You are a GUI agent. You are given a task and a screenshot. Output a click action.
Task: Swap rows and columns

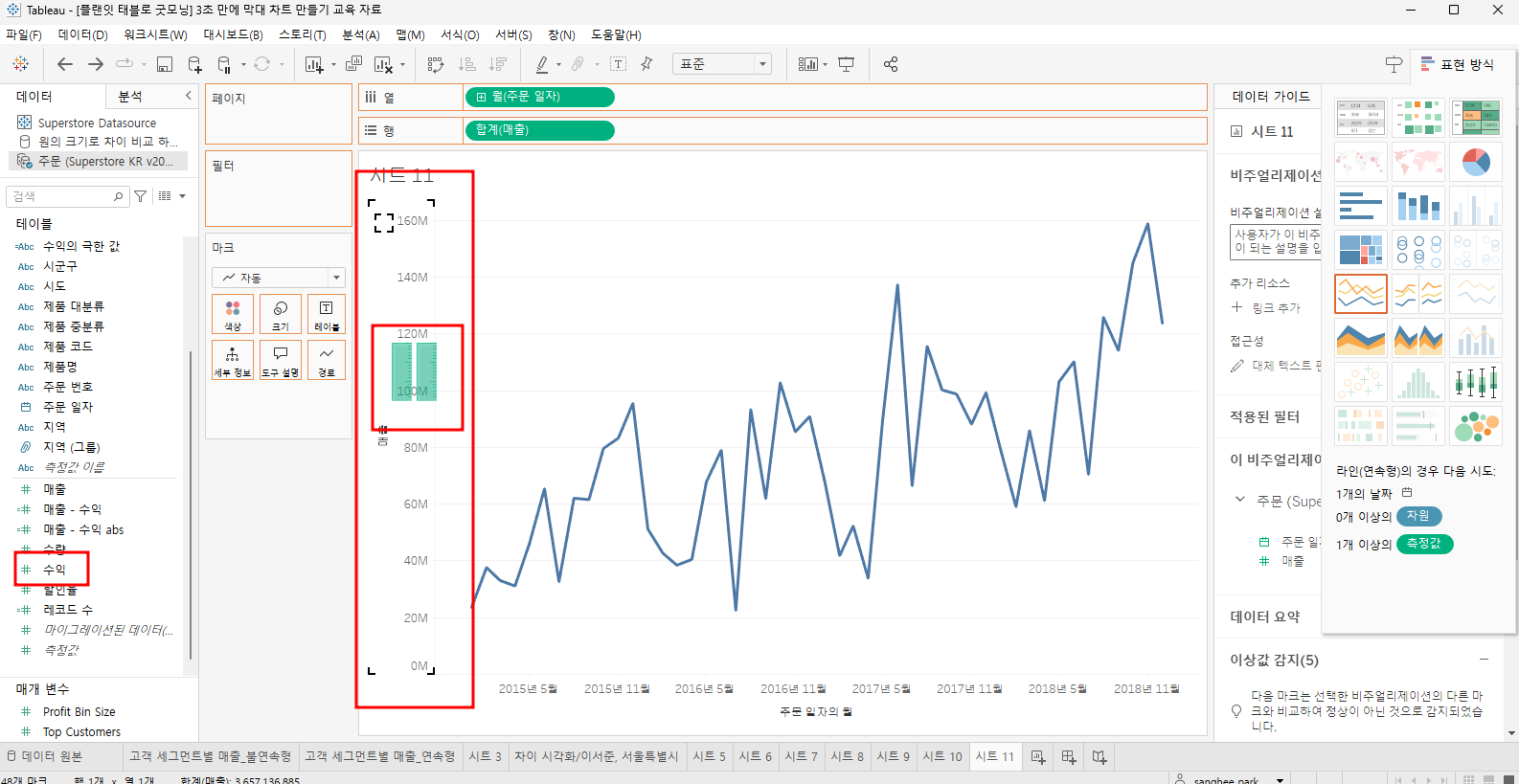point(436,64)
